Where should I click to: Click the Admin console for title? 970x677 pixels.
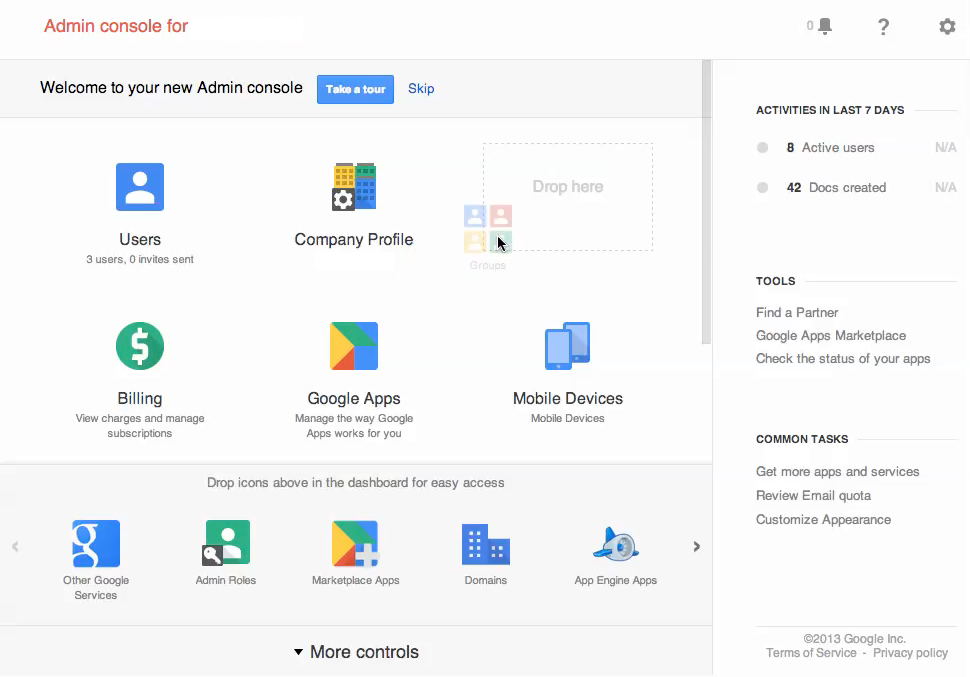(116, 26)
